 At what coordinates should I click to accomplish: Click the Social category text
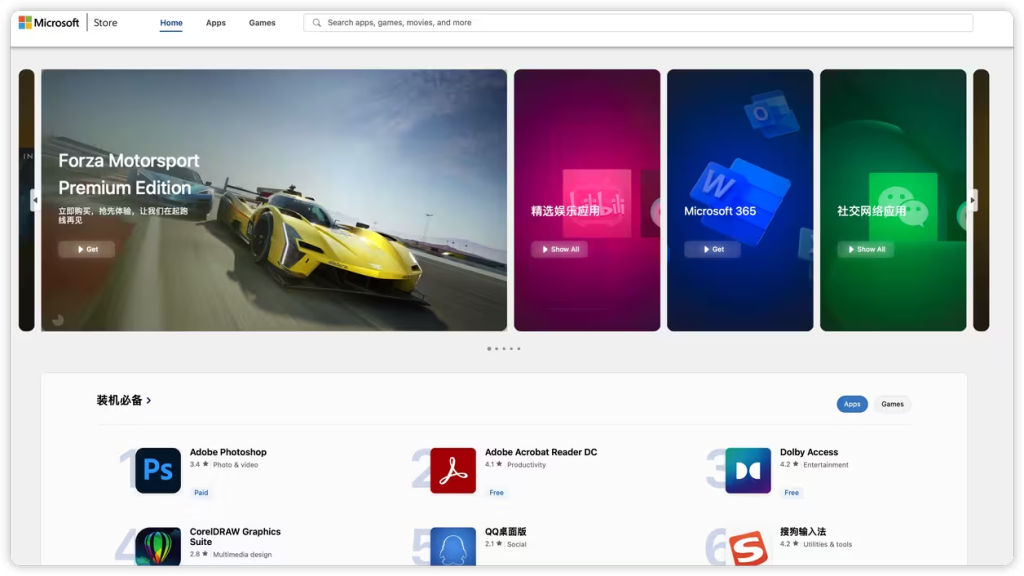click(517, 544)
